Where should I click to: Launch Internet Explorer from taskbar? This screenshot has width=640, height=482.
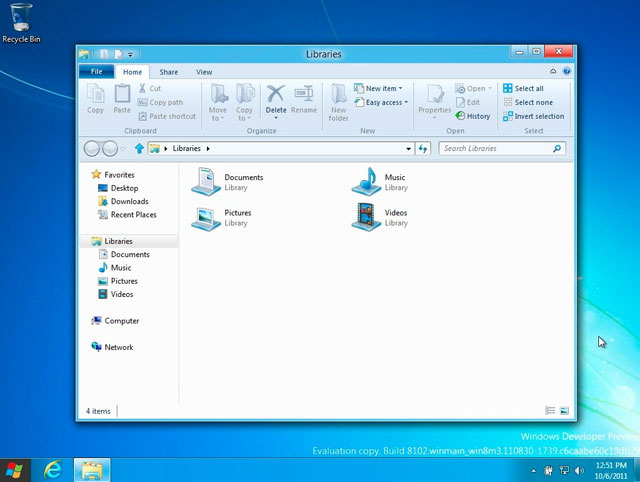tap(53, 470)
